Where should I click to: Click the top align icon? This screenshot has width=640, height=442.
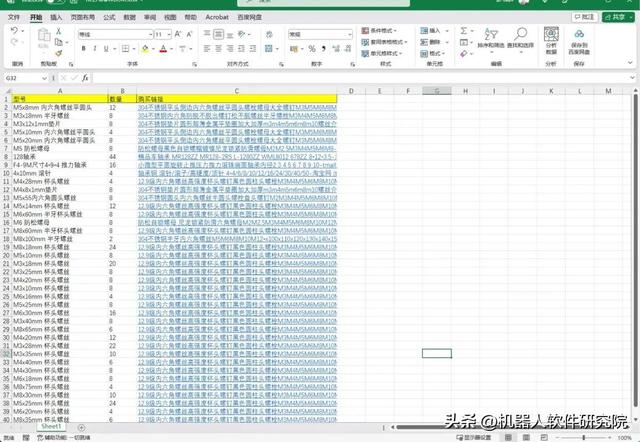tap(207, 34)
